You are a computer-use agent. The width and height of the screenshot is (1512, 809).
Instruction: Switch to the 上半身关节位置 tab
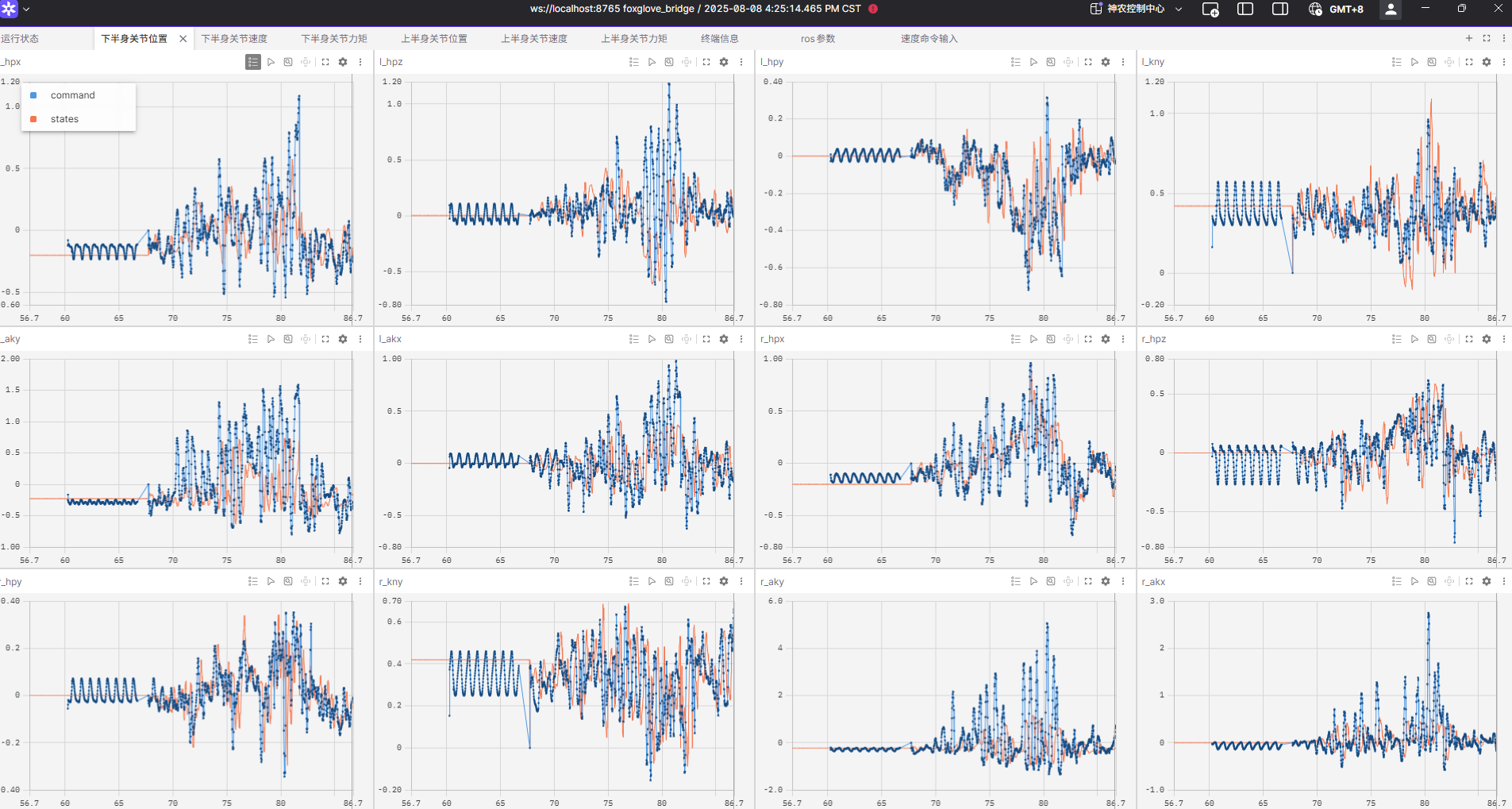click(x=434, y=39)
